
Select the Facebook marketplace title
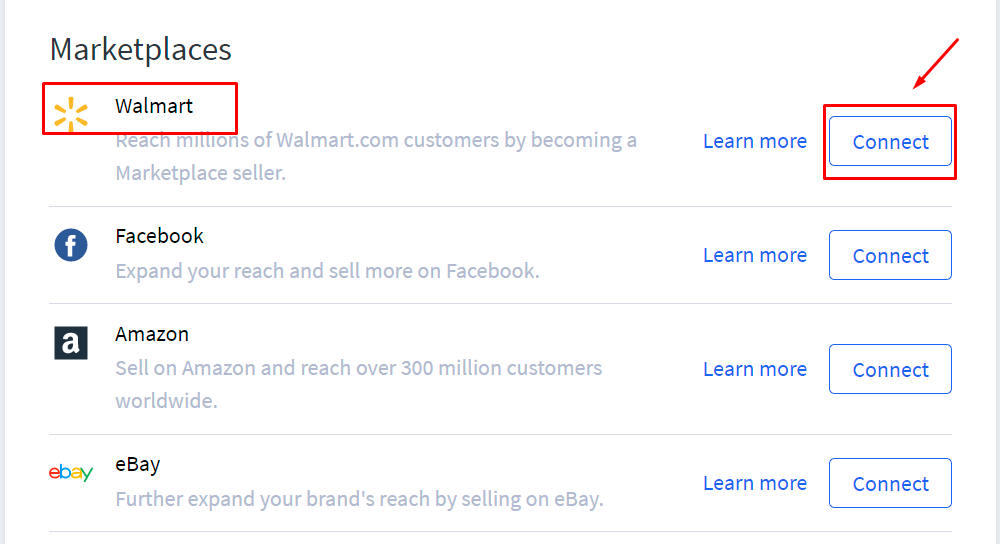159,236
